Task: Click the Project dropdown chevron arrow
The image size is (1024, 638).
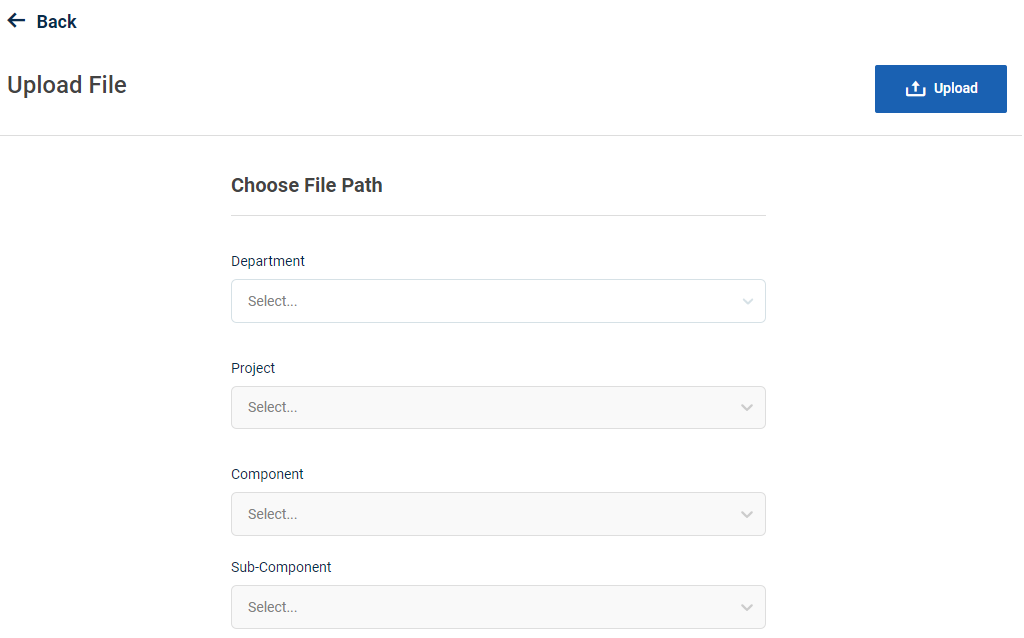Action: (x=747, y=407)
